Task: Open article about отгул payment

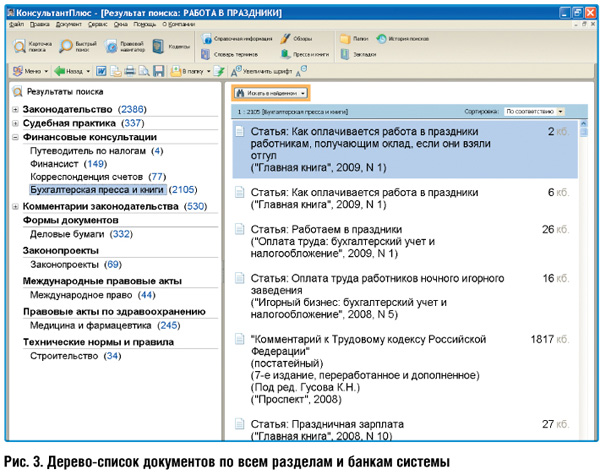Action: tap(405, 149)
